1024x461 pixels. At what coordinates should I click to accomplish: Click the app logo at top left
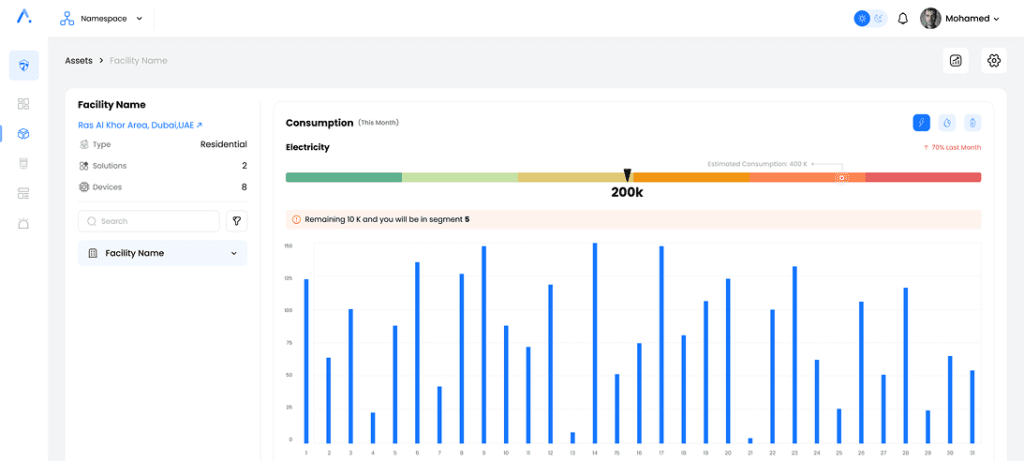coord(24,17)
